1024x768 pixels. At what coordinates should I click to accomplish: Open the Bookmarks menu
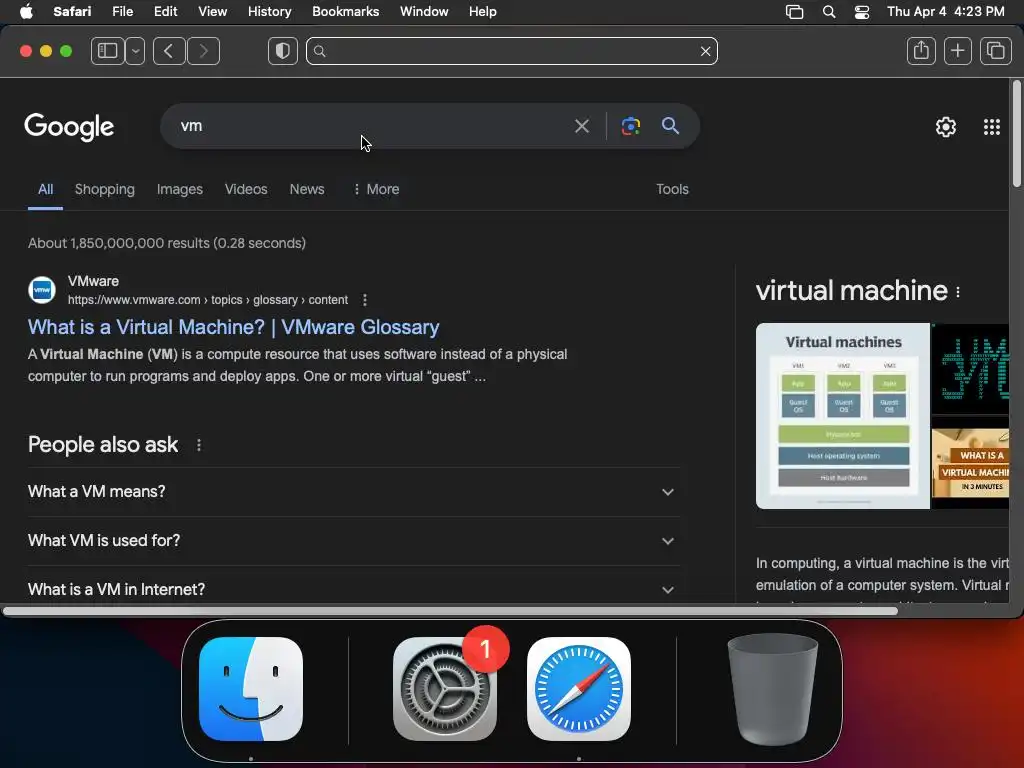345,12
